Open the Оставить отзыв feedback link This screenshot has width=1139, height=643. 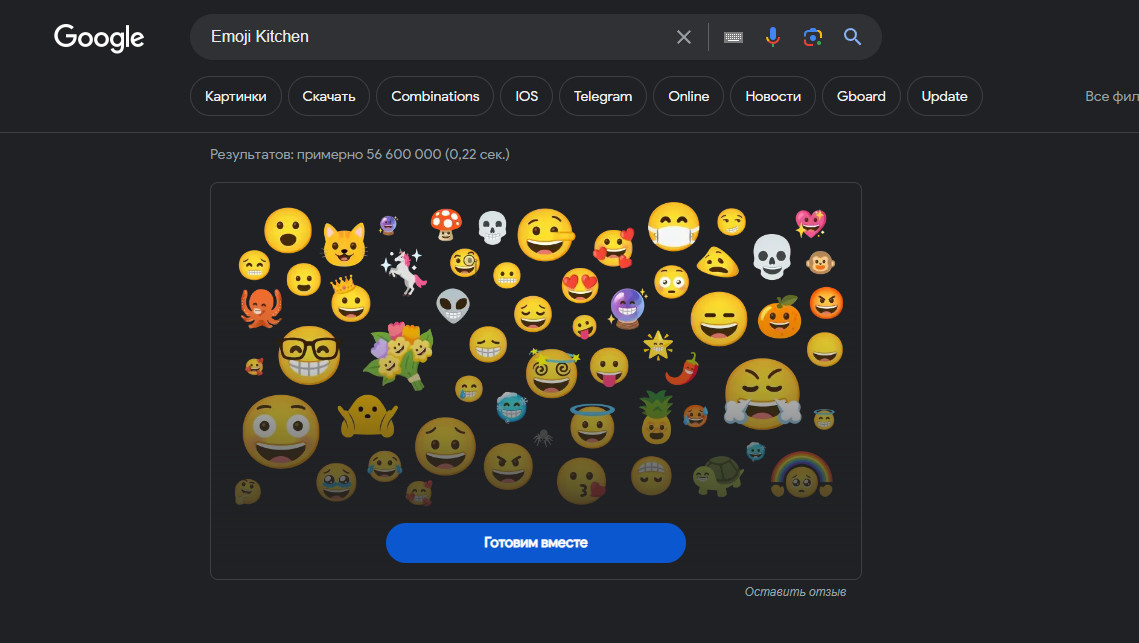coord(795,592)
